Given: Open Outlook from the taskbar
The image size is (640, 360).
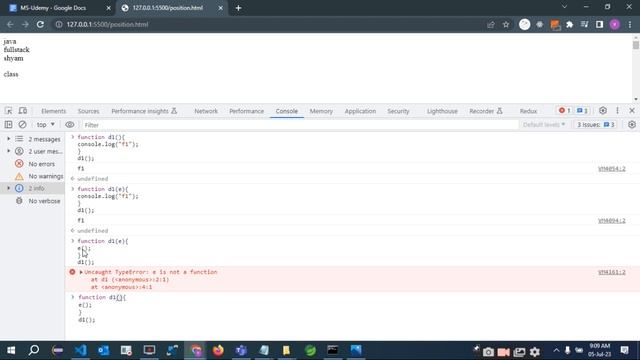Looking at the screenshot, I should pos(103,350).
